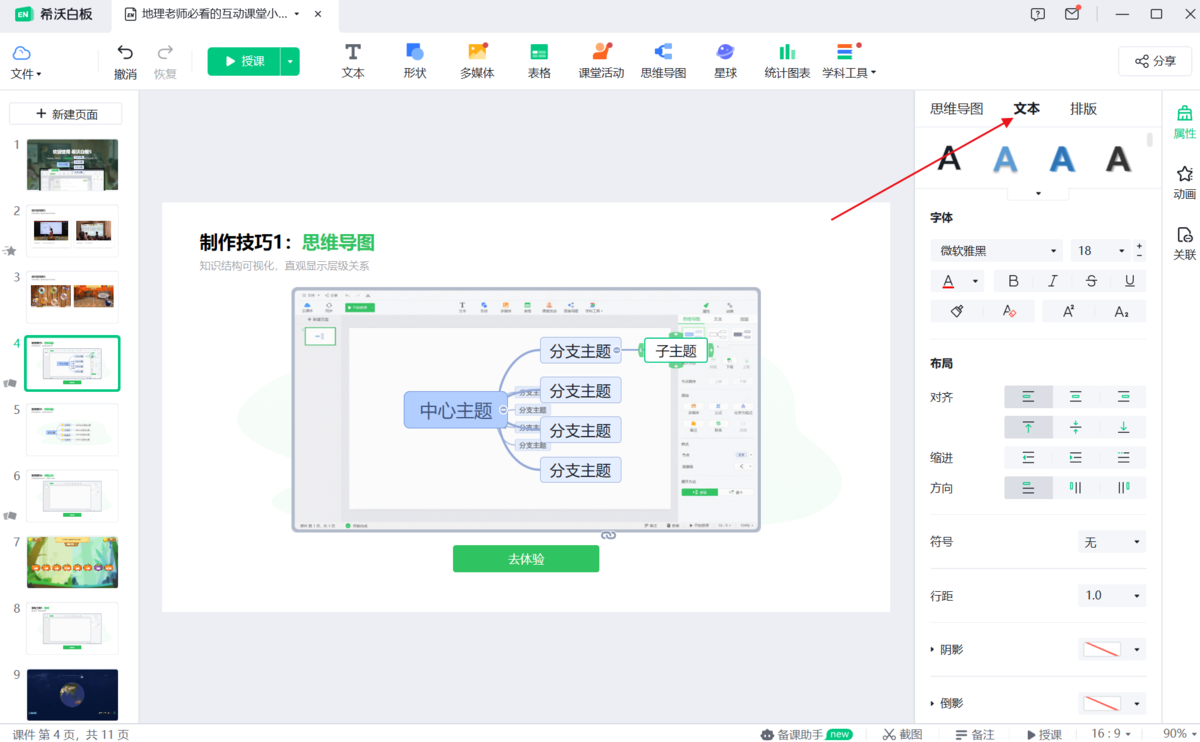Align text vertically to top
This screenshot has width=1200, height=742.
pyautogui.click(x=1028, y=427)
